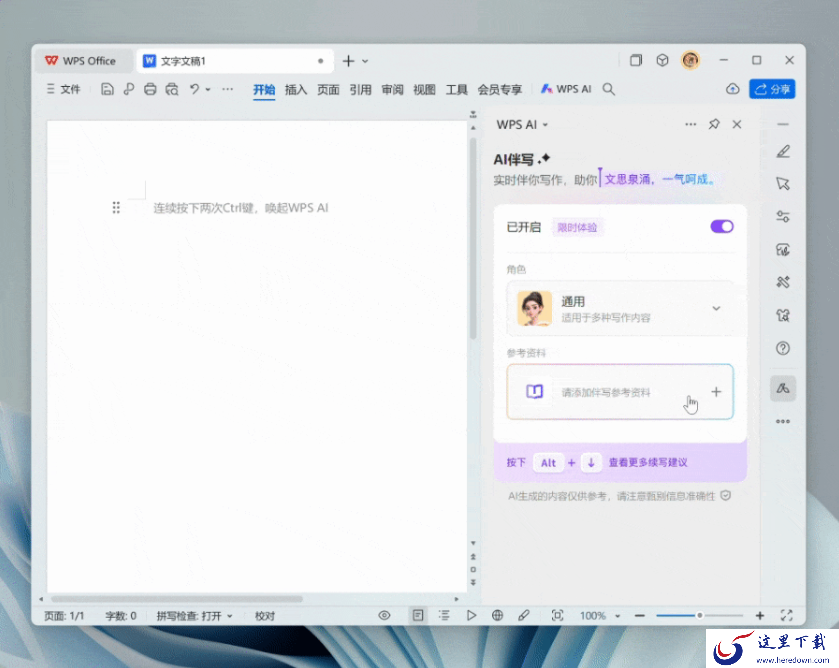Click the cube icon in title bar

point(662,60)
